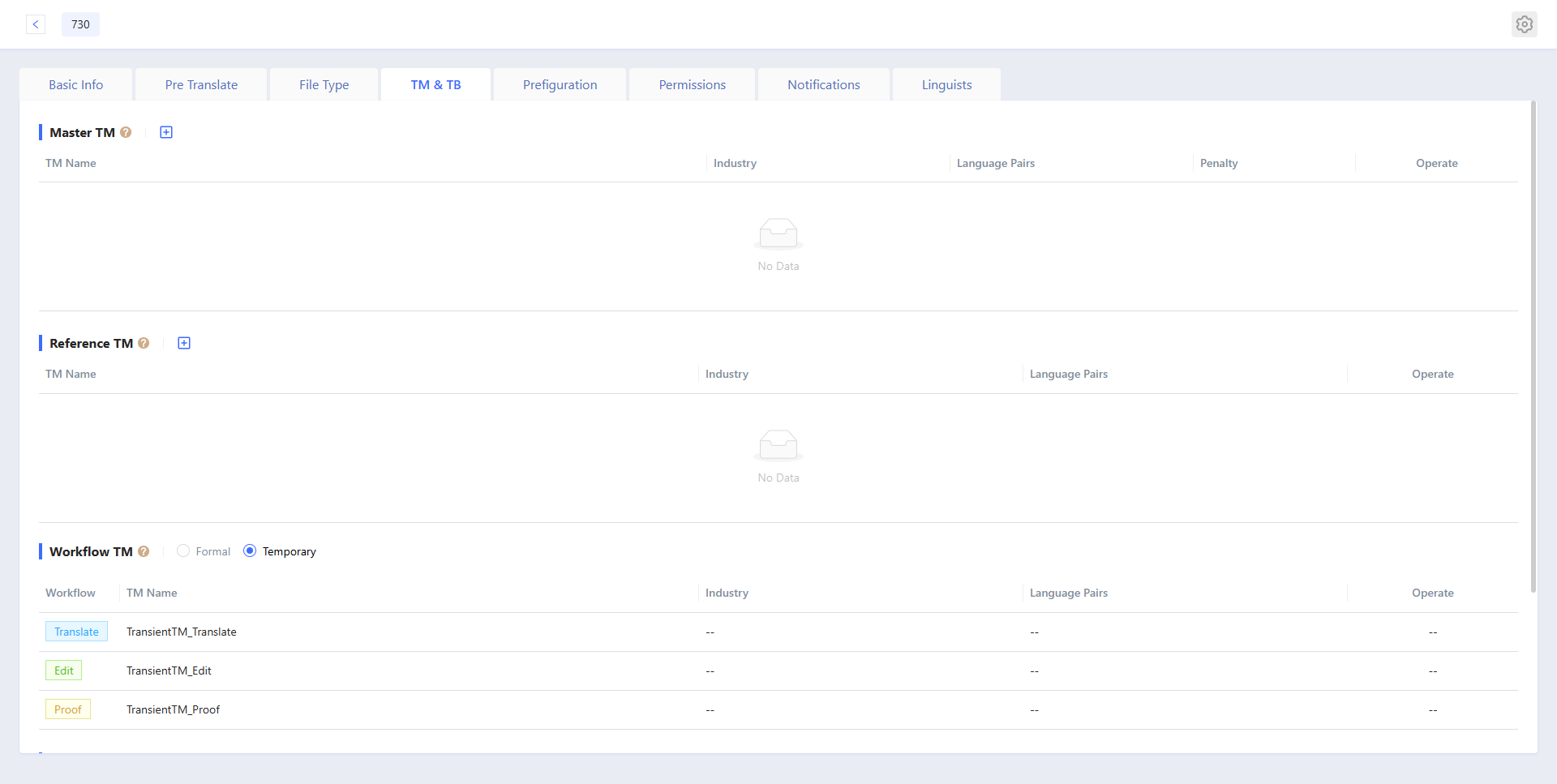Click the back arrow button
Viewport: 1557px width, 784px height.
coord(36,24)
